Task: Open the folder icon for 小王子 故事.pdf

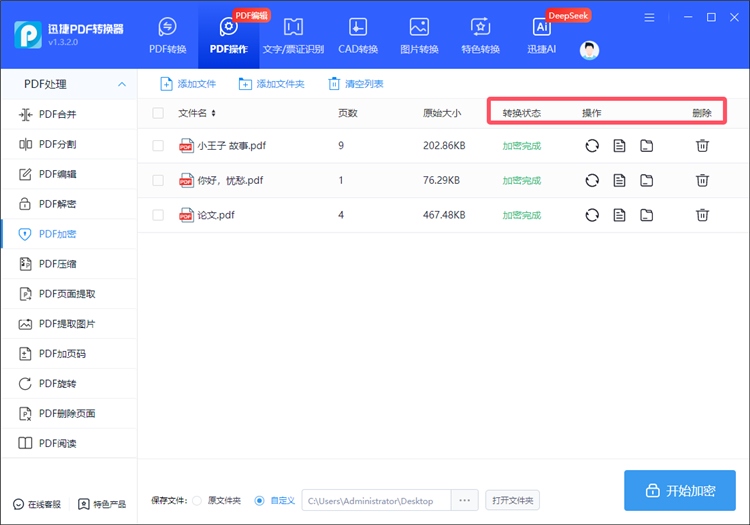Action: click(x=647, y=145)
